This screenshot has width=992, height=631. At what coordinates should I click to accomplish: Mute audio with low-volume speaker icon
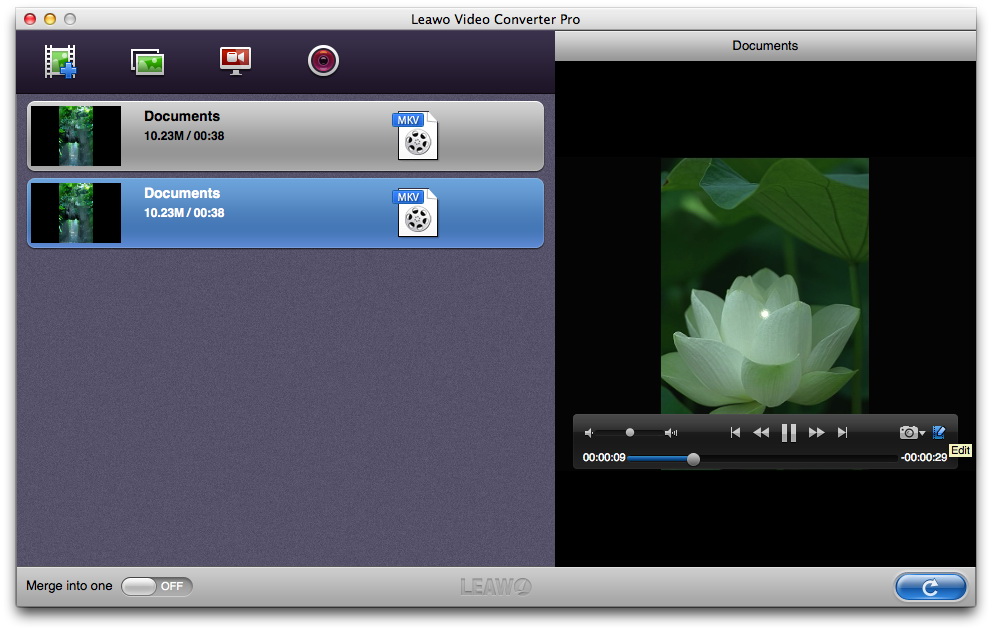tap(589, 433)
